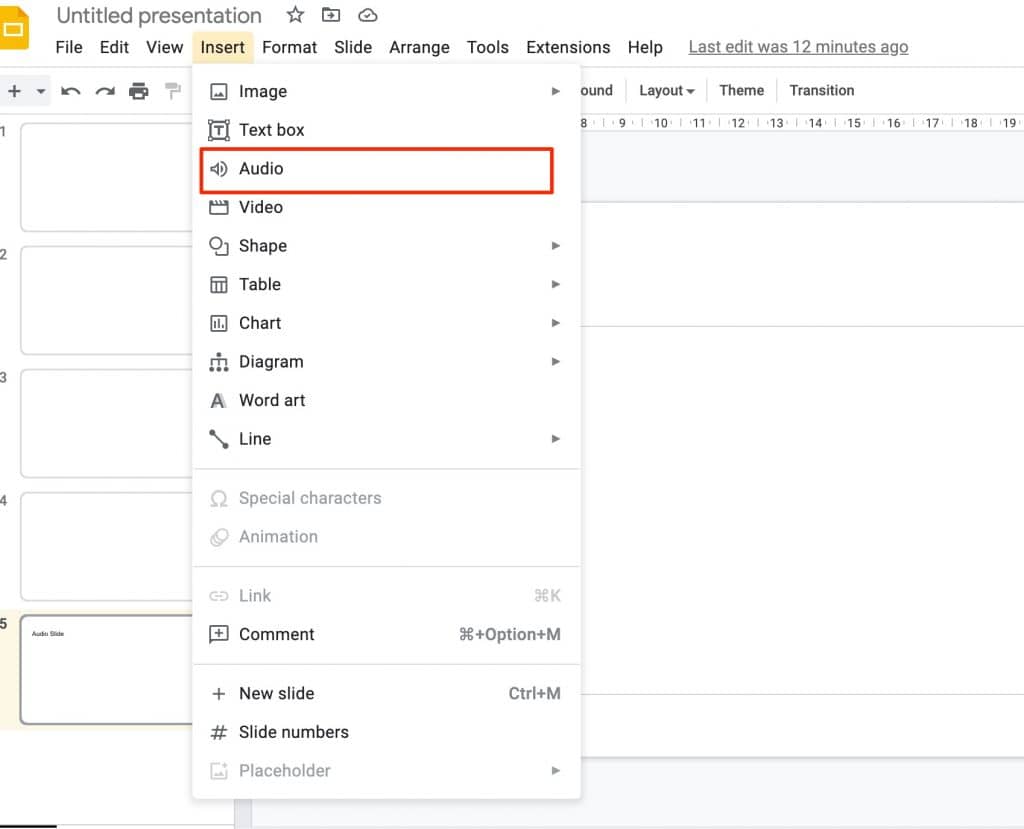The height and width of the screenshot is (829, 1024).
Task: Rename the Untitled presentation title
Action: 159,15
